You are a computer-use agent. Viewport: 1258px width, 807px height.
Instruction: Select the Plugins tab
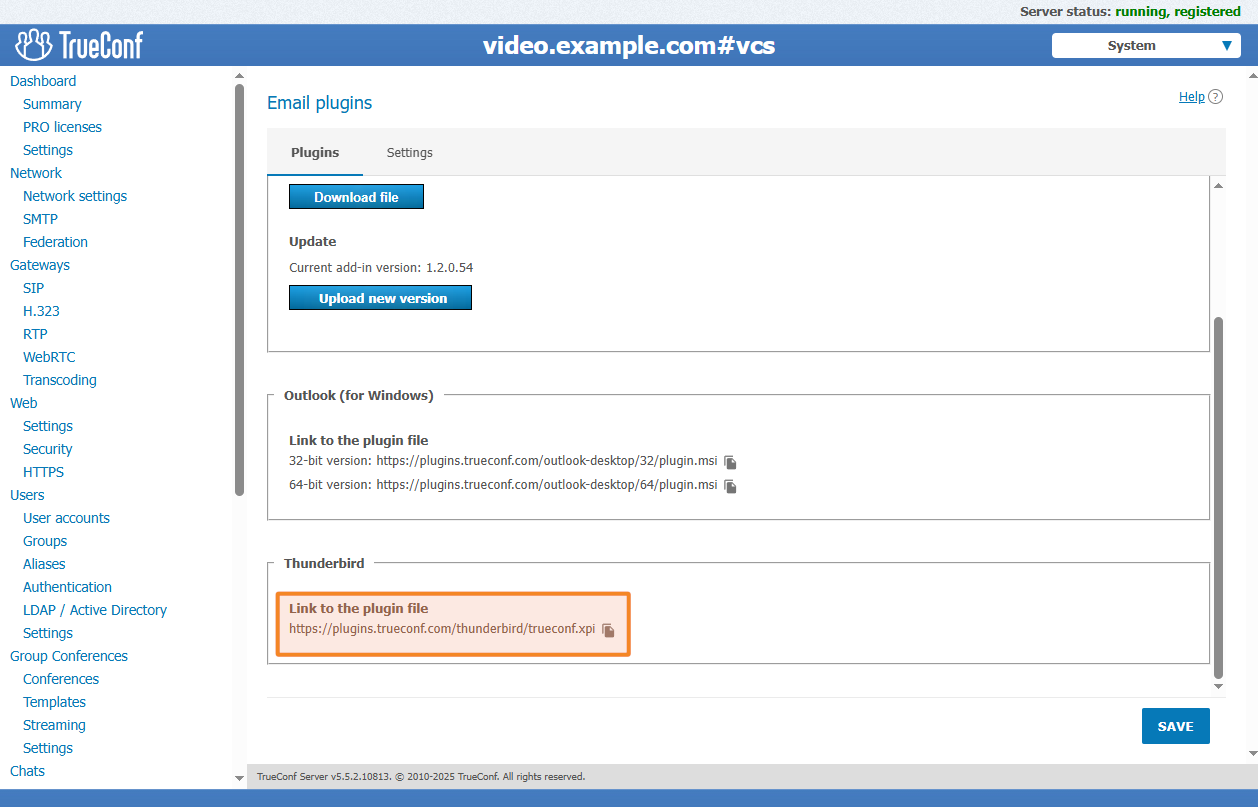click(315, 153)
